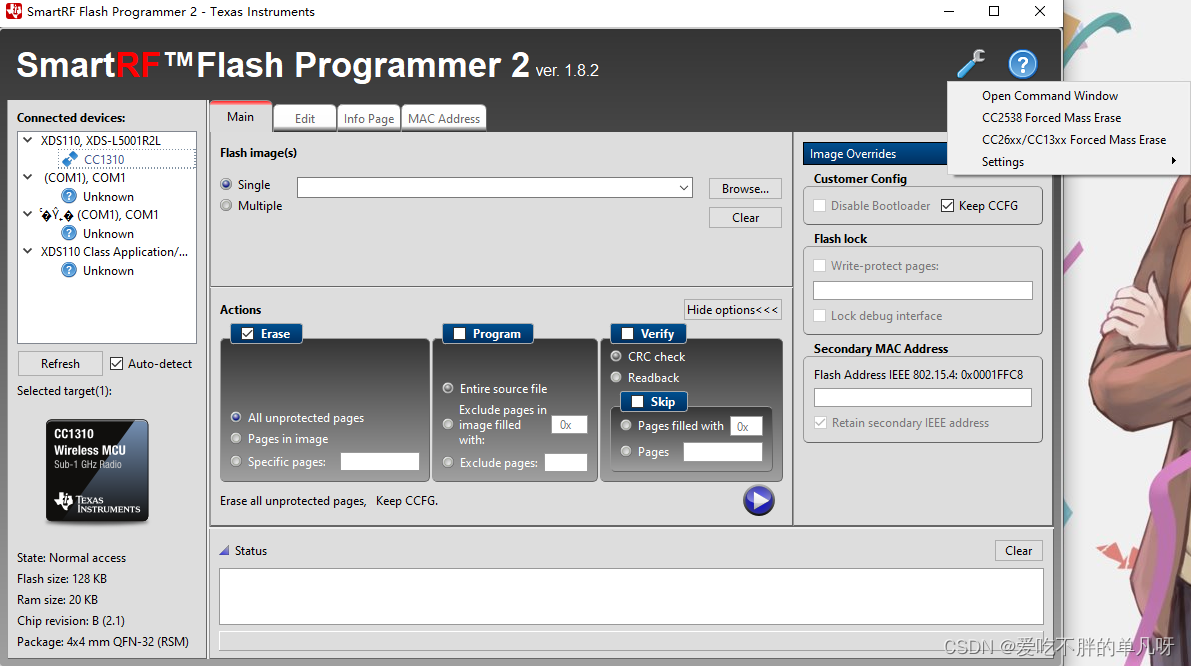This screenshot has width=1191, height=666.
Task: Select 'Unknown' under first (COM1), COM1
Action: tap(108, 197)
